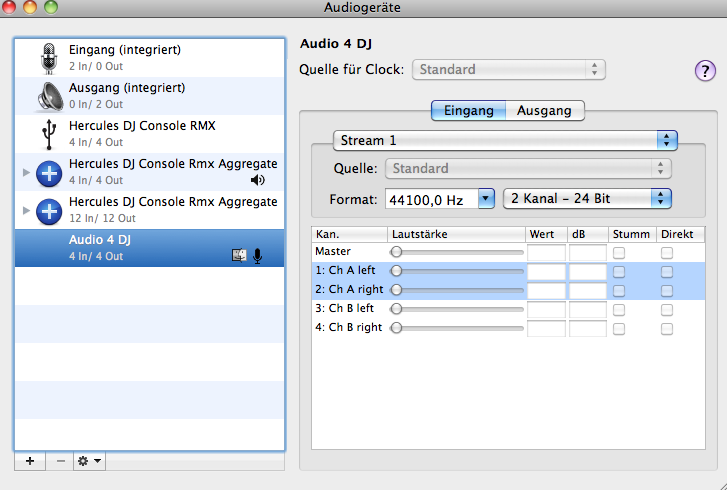Remove device with the minus button
Viewport: 727px width, 490px height.
click(60, 461)
